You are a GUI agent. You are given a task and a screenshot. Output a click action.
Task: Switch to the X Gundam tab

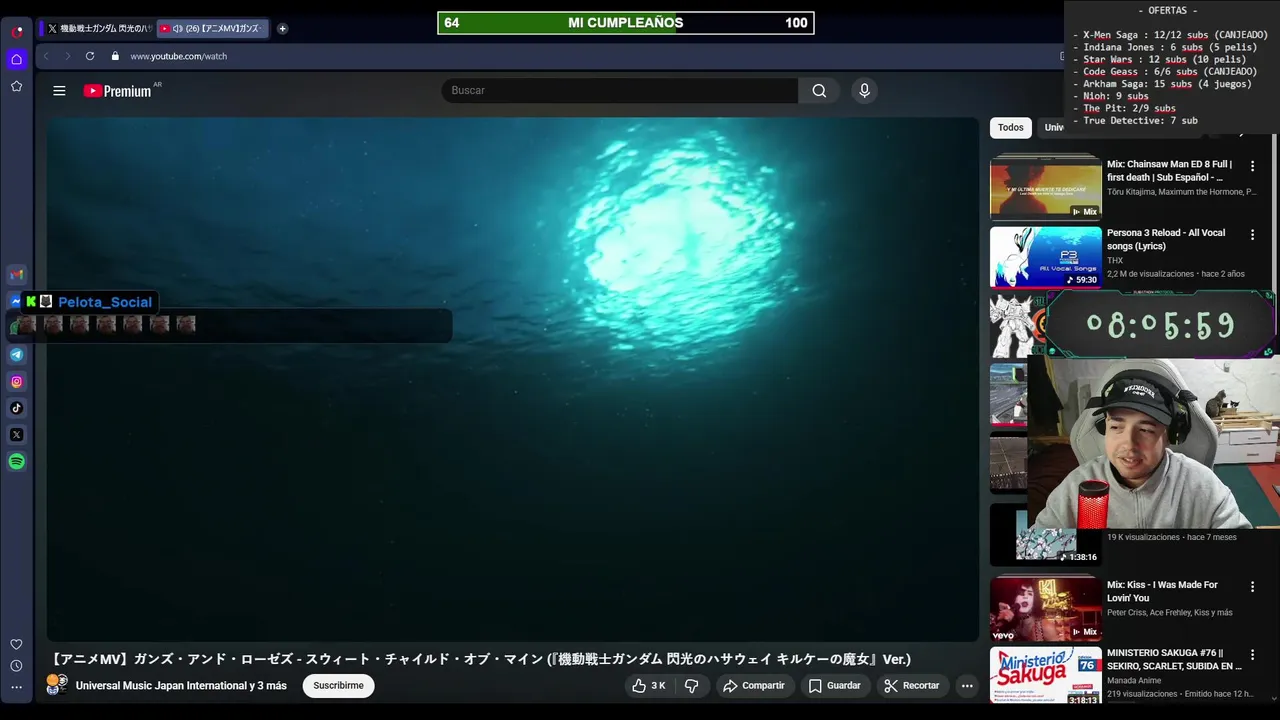(97, 29)
